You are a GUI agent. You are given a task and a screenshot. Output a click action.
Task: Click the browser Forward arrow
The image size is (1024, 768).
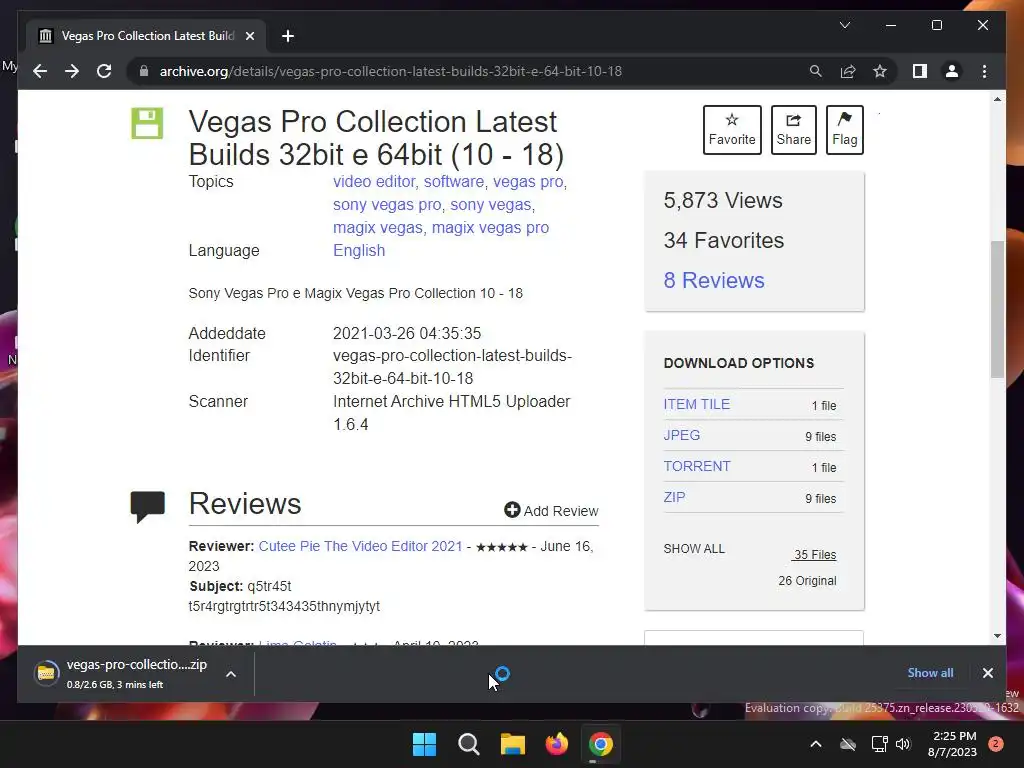72,71
